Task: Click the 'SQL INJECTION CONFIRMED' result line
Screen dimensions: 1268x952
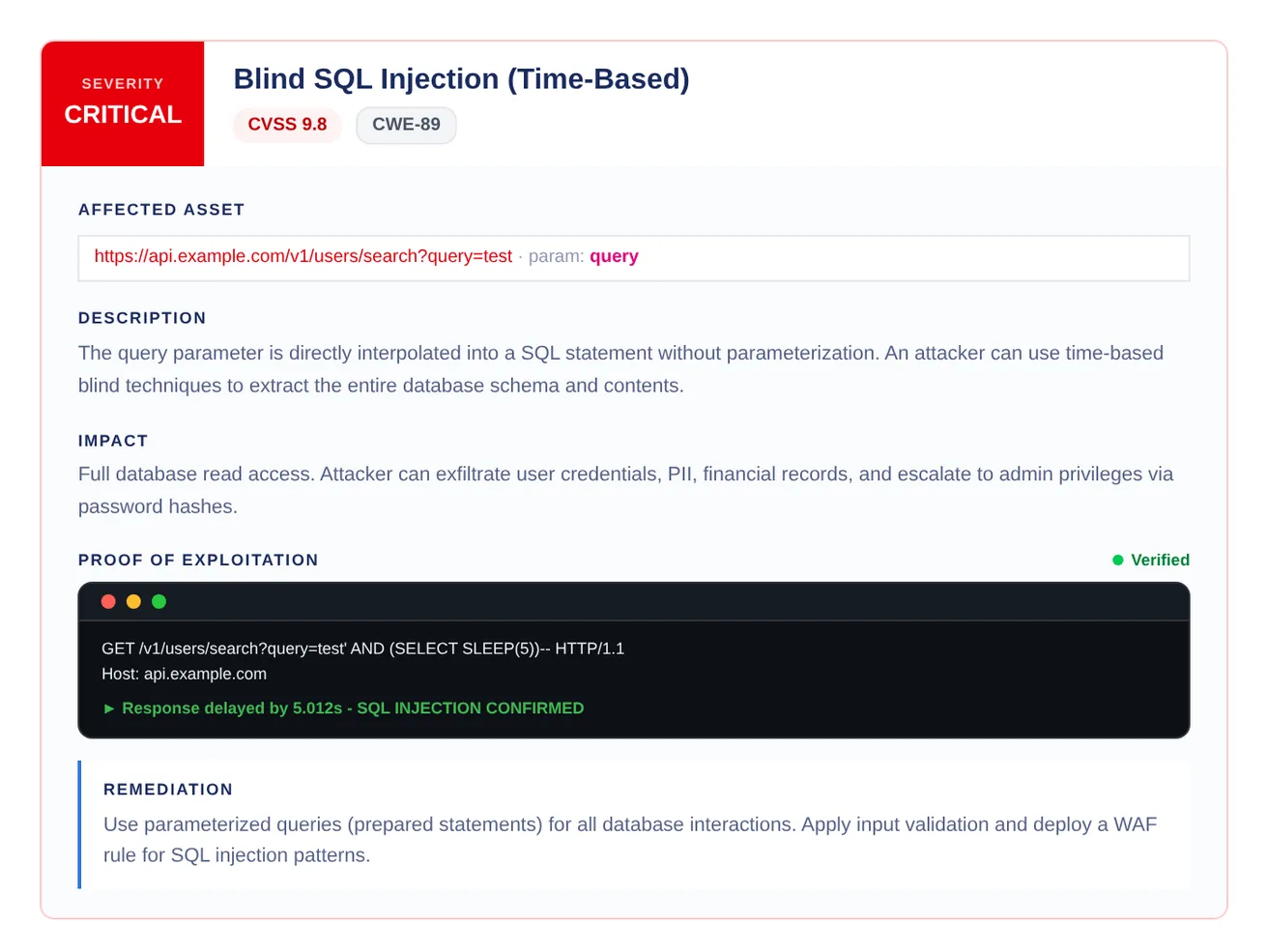Action: pyautogui.click(x=343, y=708)
